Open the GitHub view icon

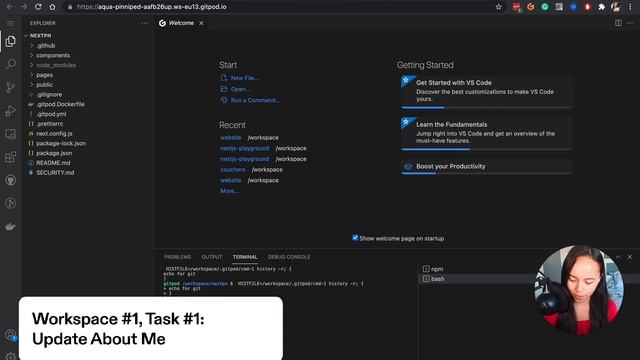[11, 180]
